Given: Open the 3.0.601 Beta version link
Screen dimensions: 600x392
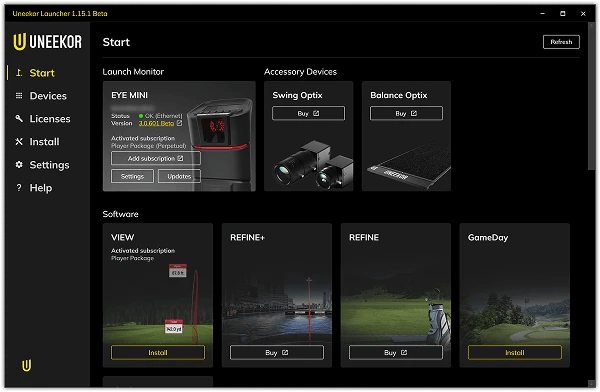Looking at the screenshot, I should tap(156, 123).
